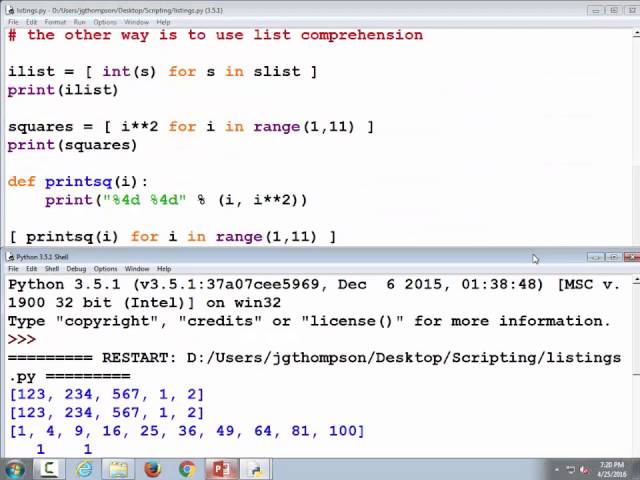Click Python Shell scrollbar up arrow

tap(636, 280)
